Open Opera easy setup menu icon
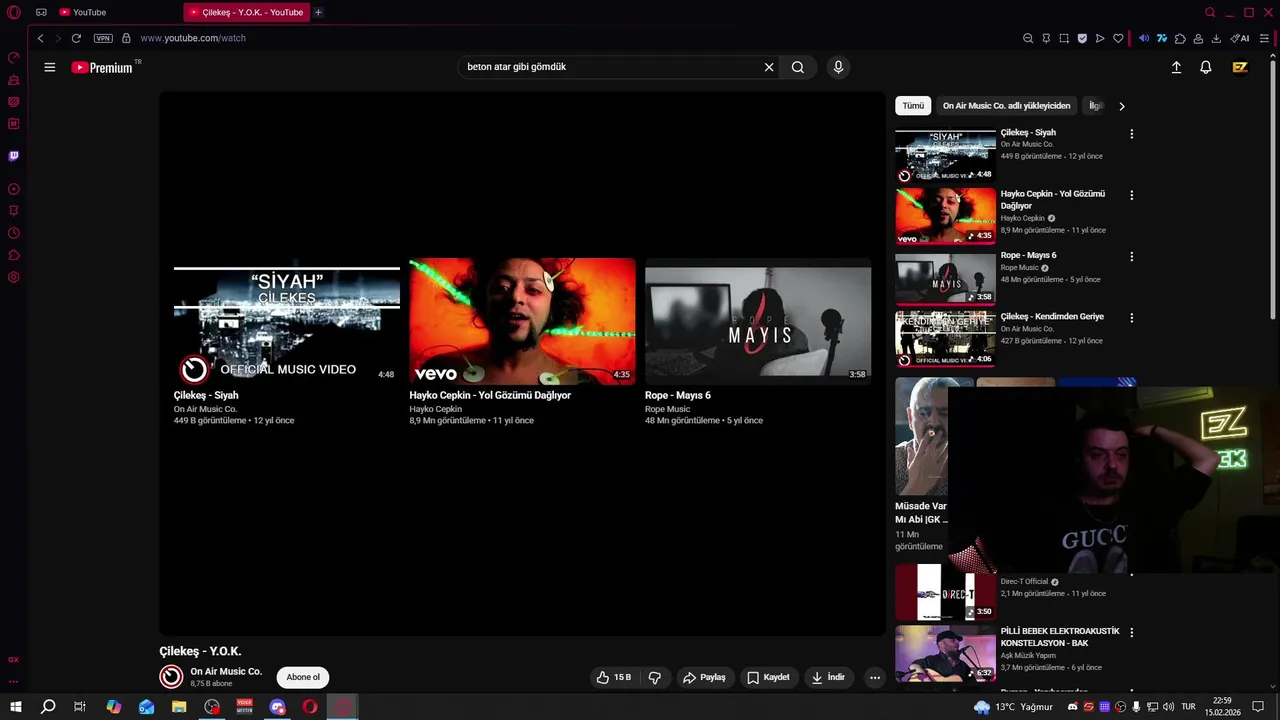The image size is (1280, 720). click(x=1264, y=38)
